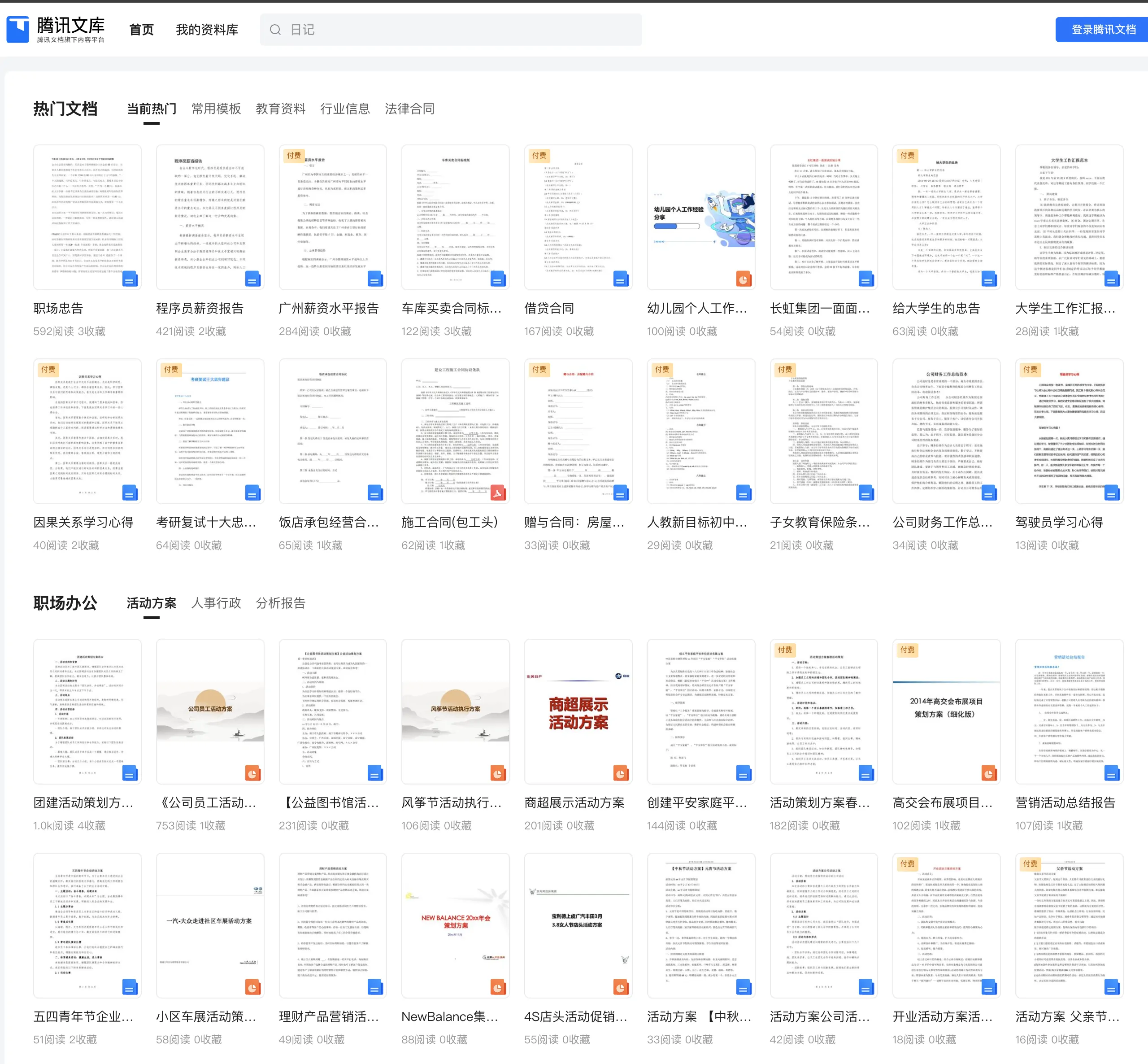Switch to the 行业信息 tab
The image size is (1148, 1064).
[x=345, y=109]
